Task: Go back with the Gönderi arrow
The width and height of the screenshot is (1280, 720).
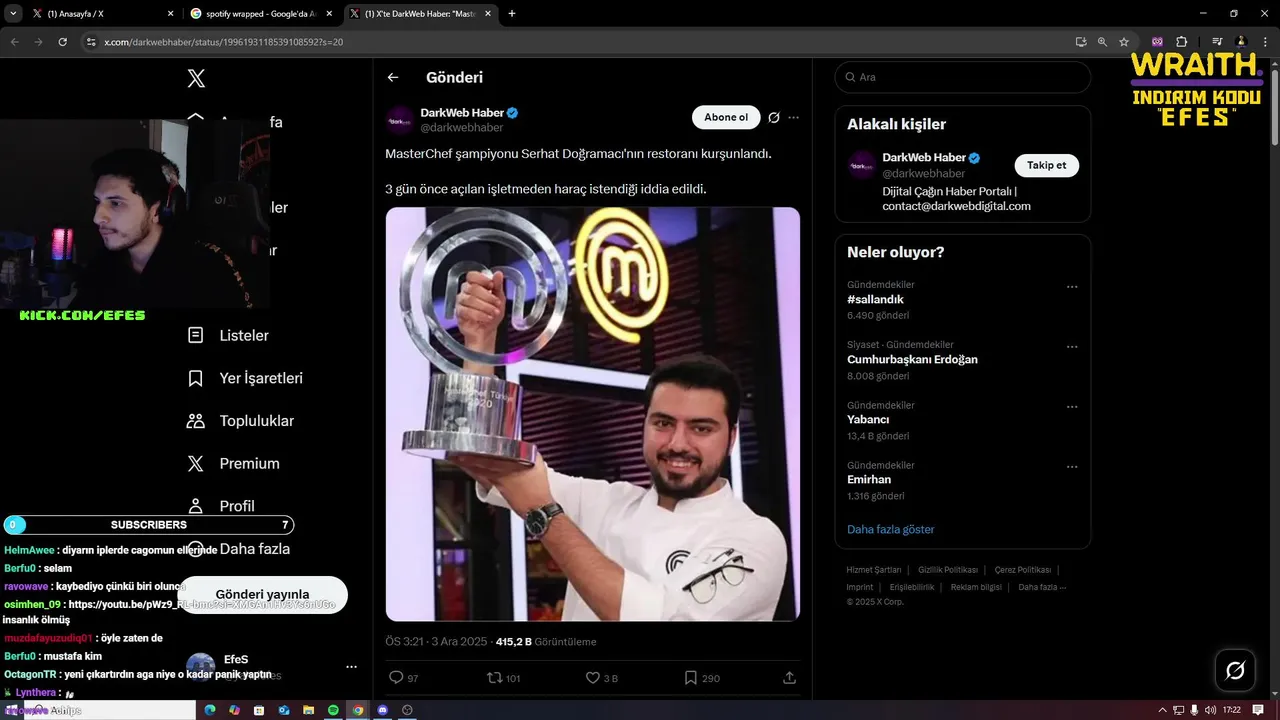Action: [393, 77]
